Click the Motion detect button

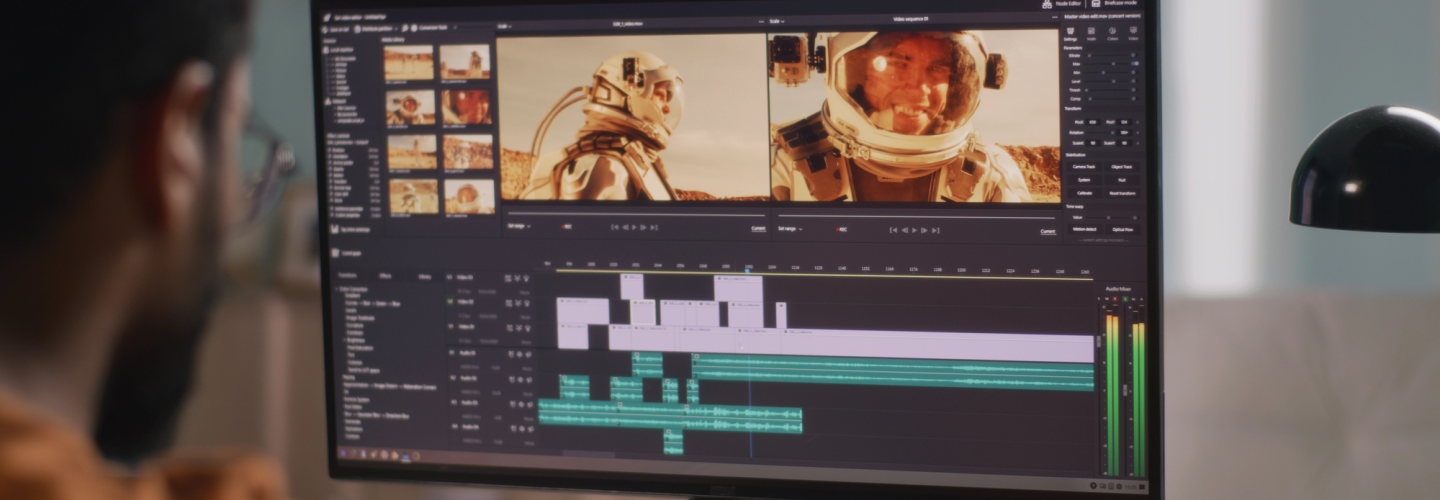pos(1085,229)
